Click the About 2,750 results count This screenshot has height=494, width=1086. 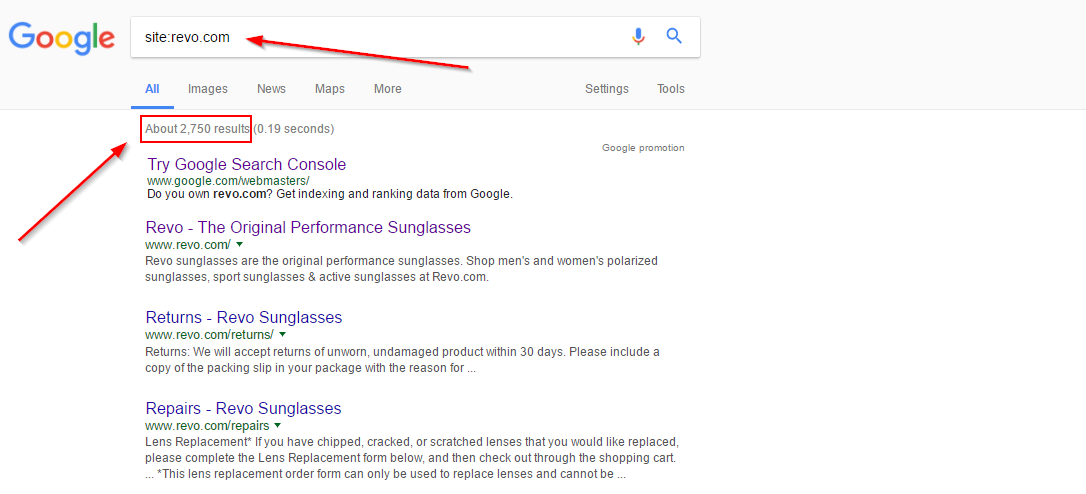[197, 129]
